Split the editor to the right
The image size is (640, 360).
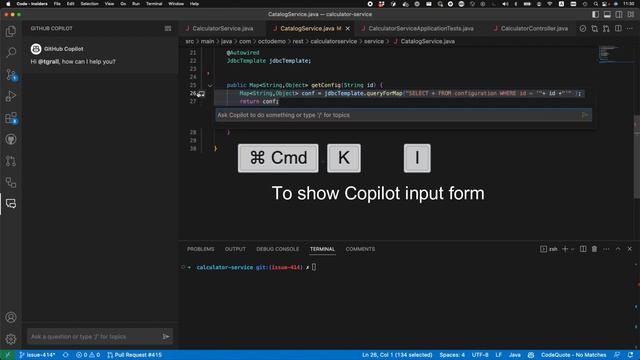[x=618, y=29]
